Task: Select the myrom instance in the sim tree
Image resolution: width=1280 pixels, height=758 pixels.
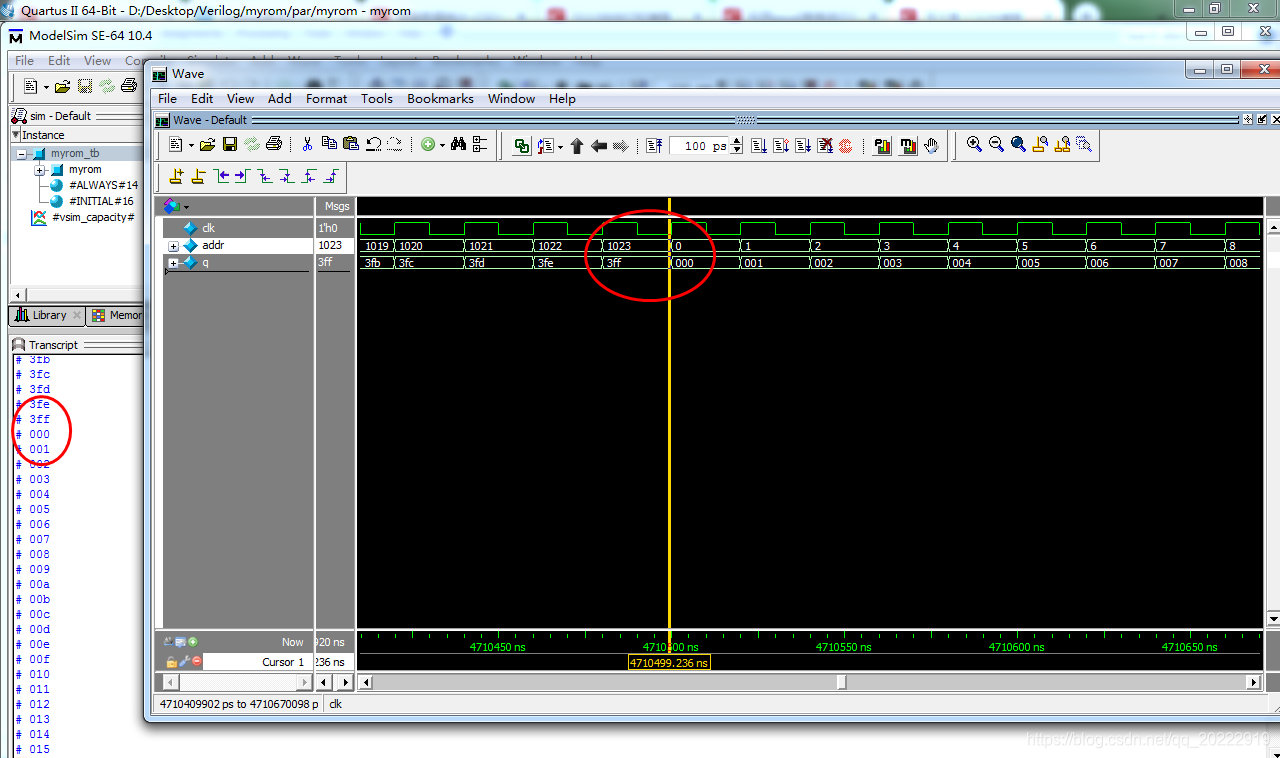Action: pos(85,169)
